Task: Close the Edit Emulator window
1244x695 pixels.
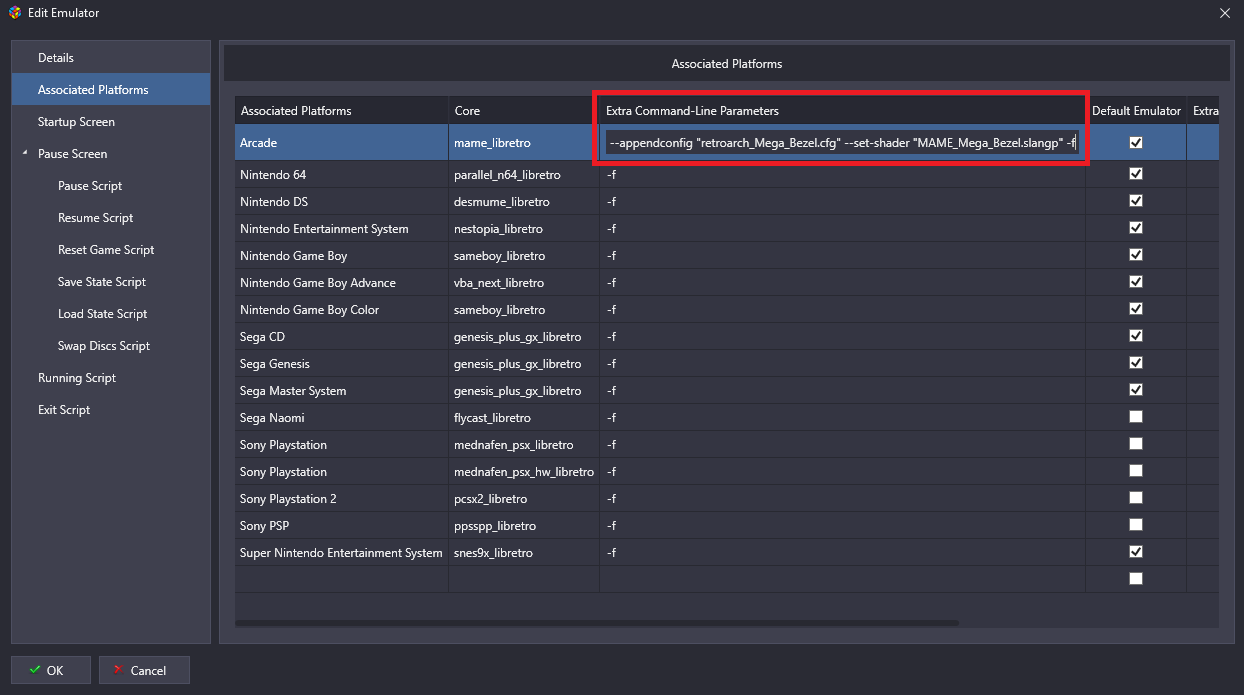Action: pos(1225,13)
